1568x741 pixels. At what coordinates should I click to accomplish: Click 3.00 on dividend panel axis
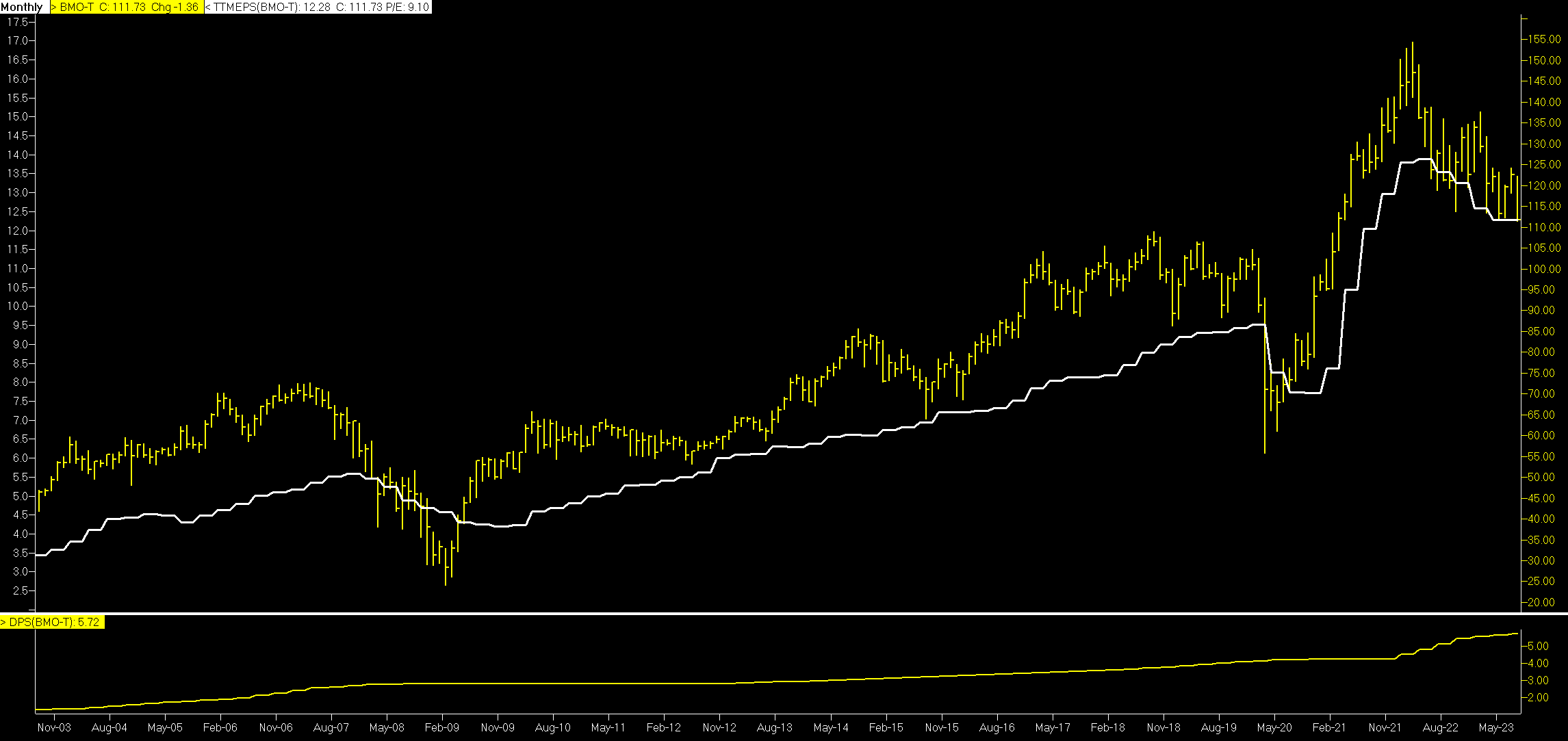pos(1537,680)
